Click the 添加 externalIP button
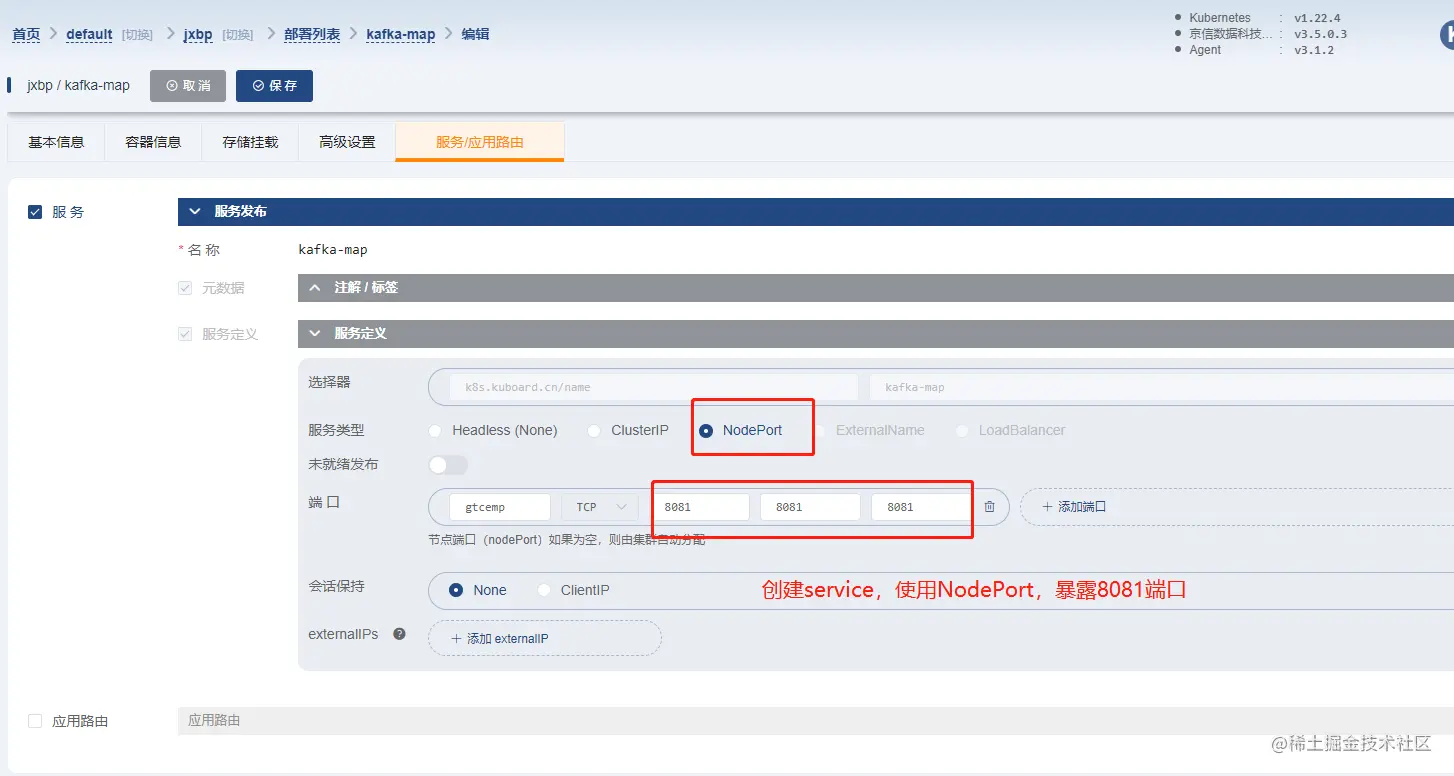The image size is (1454, 776). click(x=545, y=639)
